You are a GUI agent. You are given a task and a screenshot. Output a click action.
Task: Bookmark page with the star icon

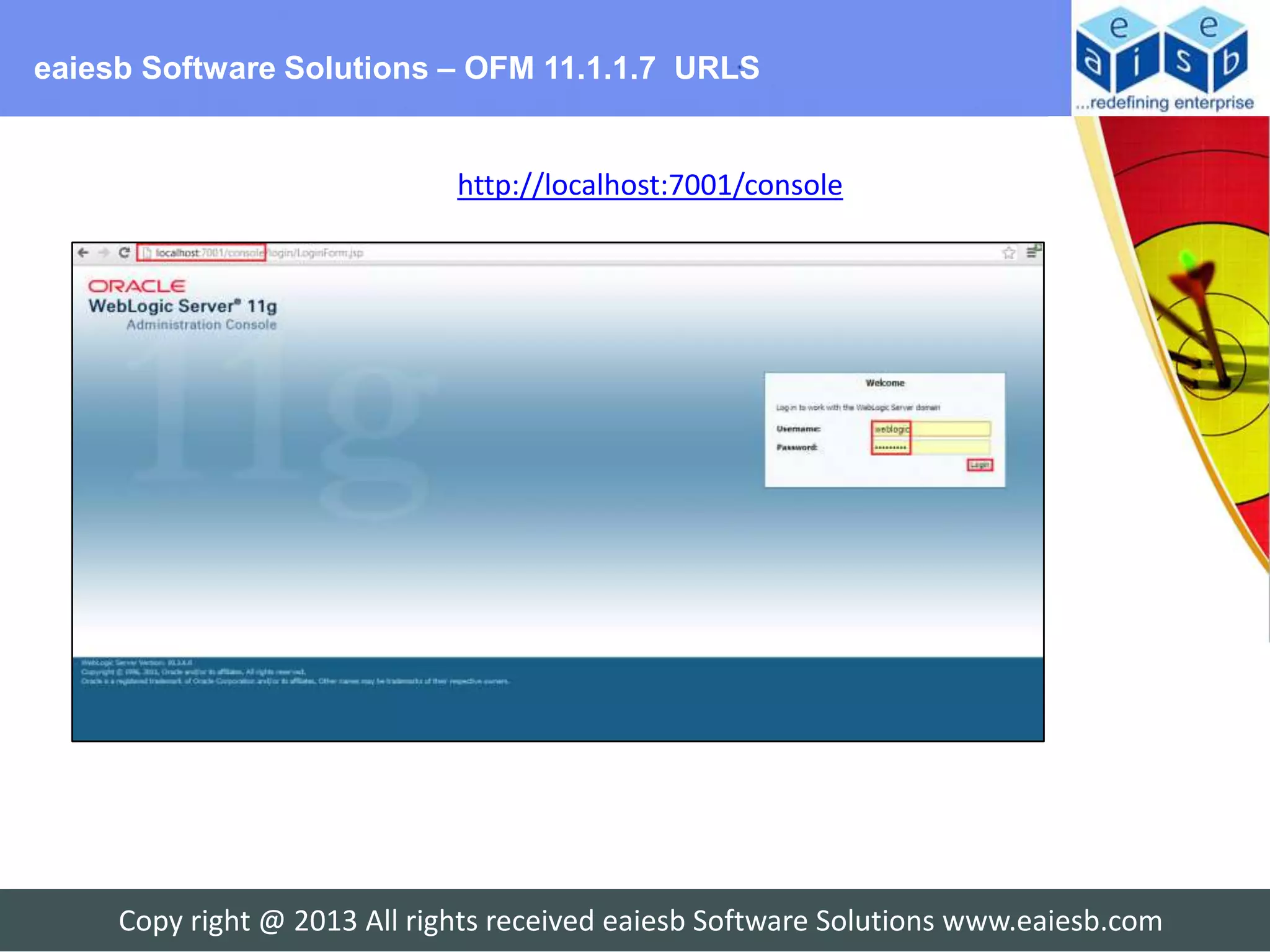pos(1008,252)
